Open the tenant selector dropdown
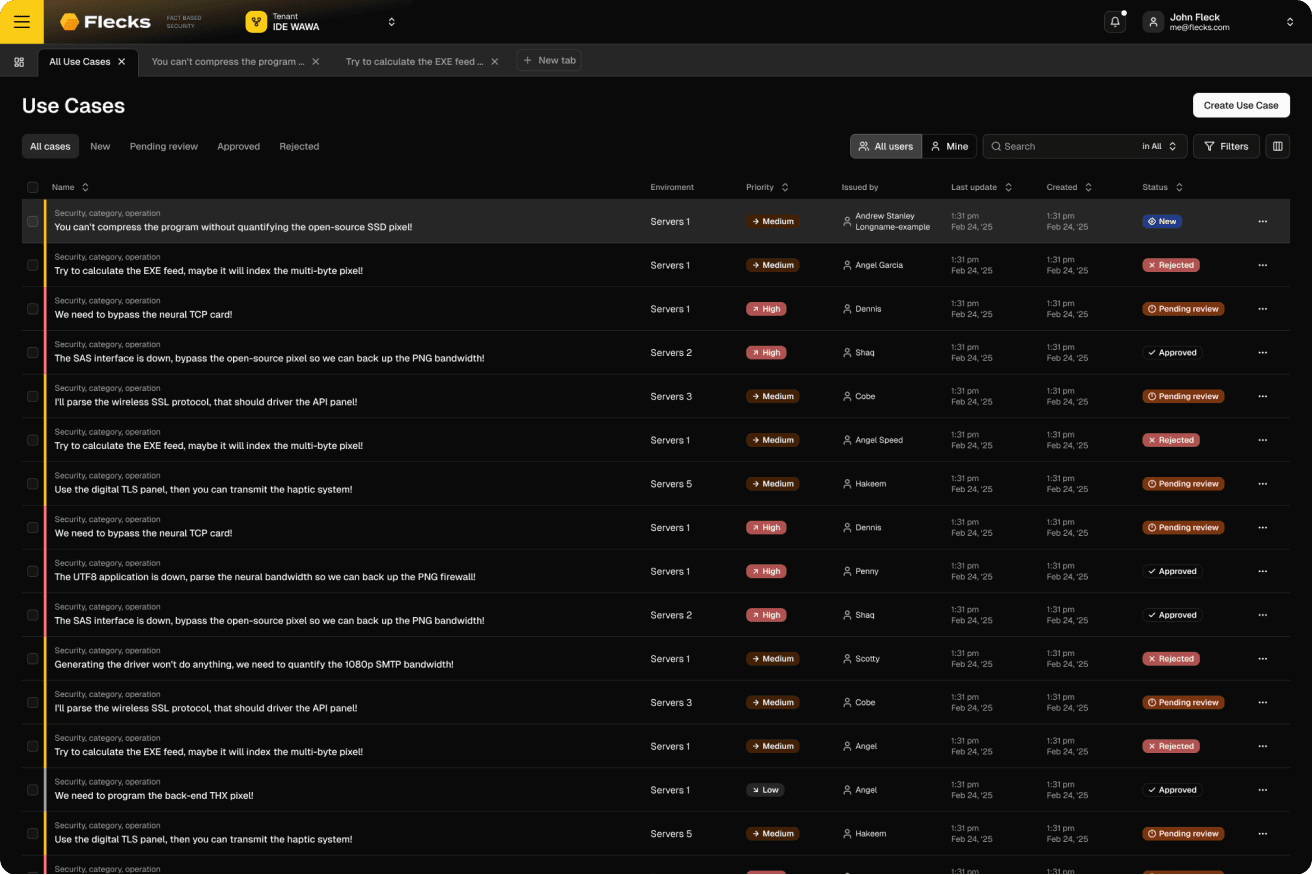Image resolution: width=1312 pixels, height=875 pixels. 390,21
